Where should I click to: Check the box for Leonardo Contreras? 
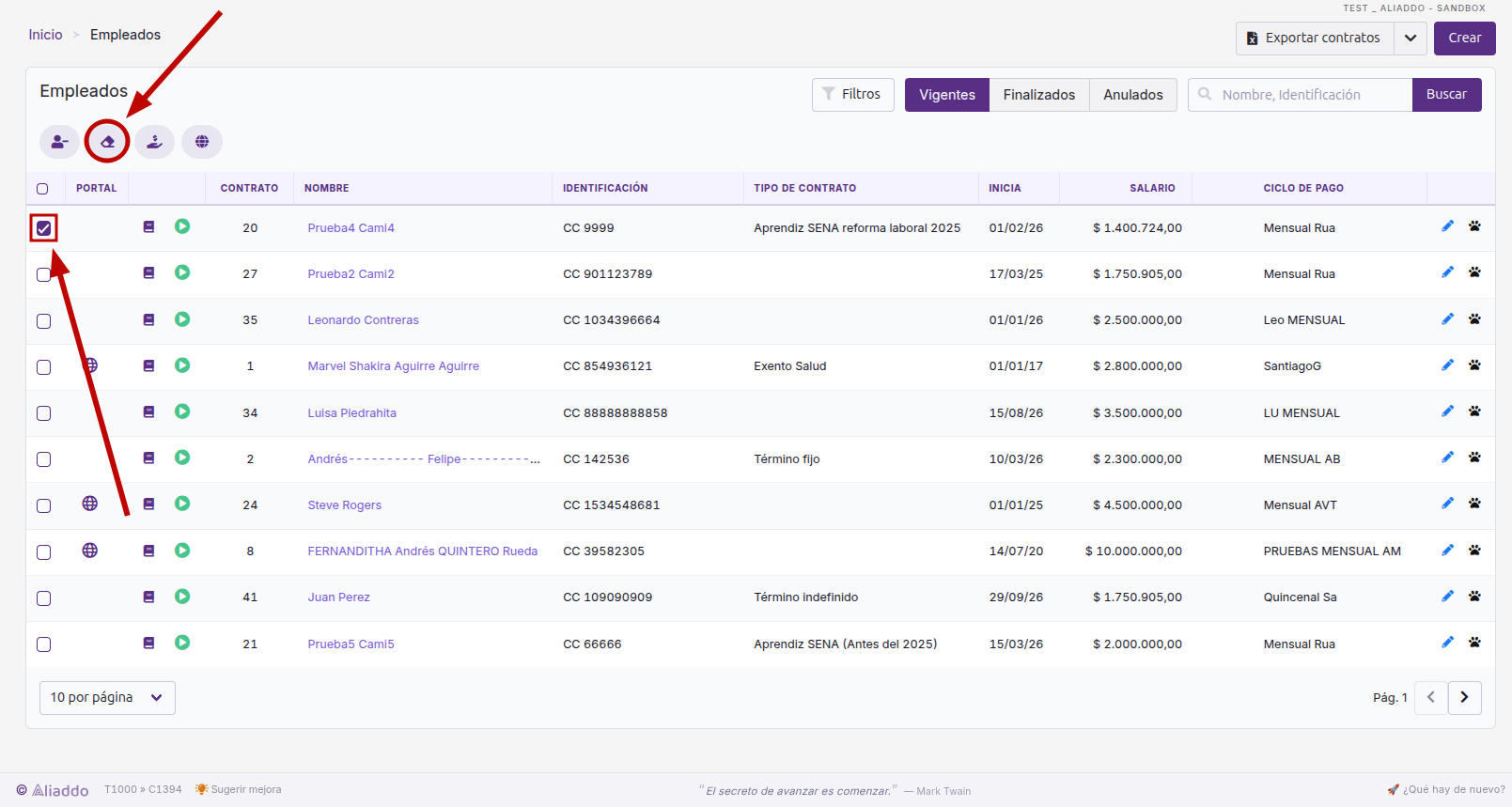[x=44, y=321]
